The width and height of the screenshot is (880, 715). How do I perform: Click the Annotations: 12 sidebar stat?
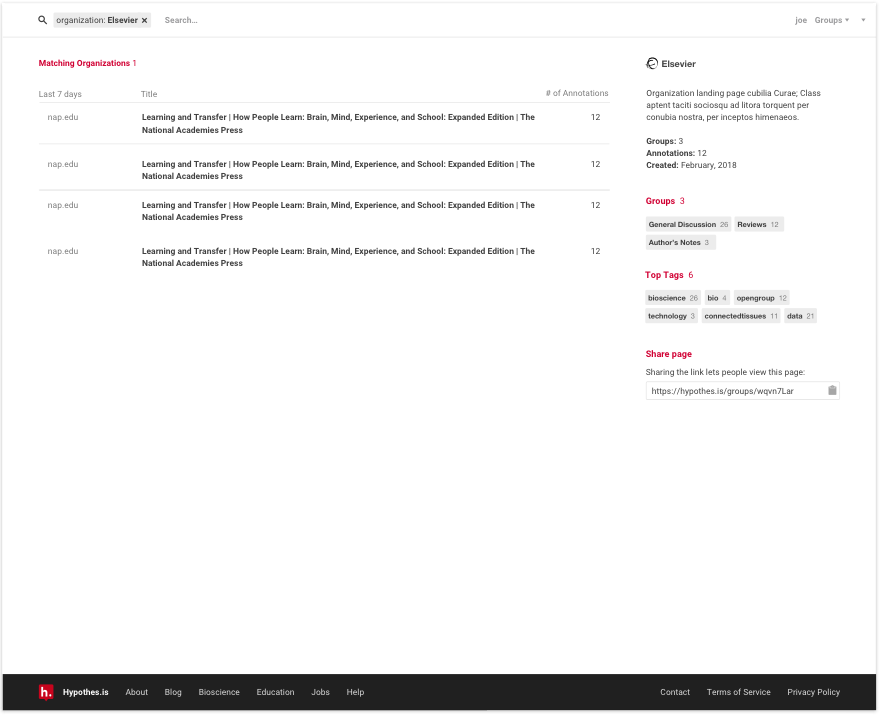(x=676, y=153)
